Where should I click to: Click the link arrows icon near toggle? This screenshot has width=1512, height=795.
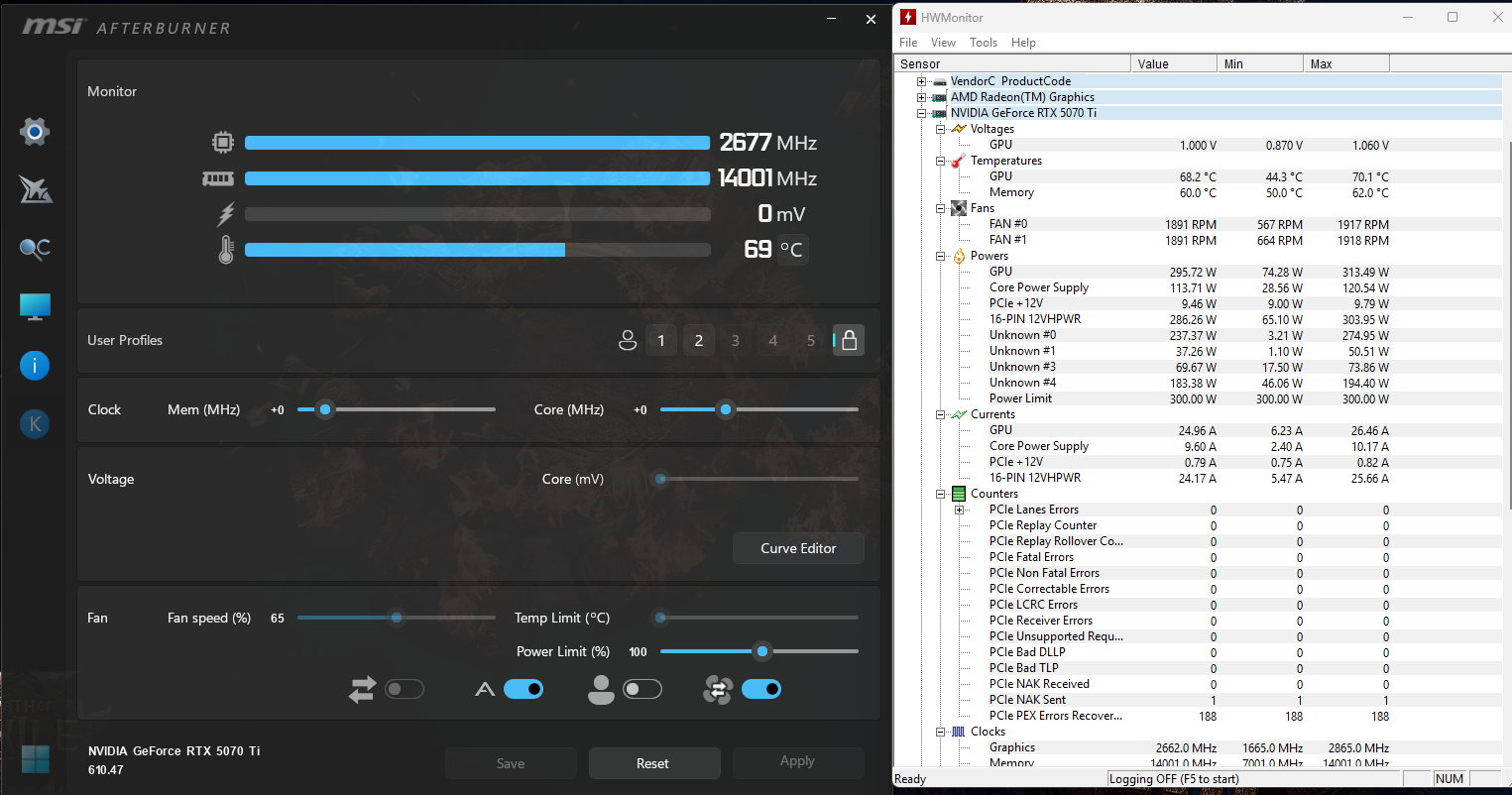[x=363, y=689]
